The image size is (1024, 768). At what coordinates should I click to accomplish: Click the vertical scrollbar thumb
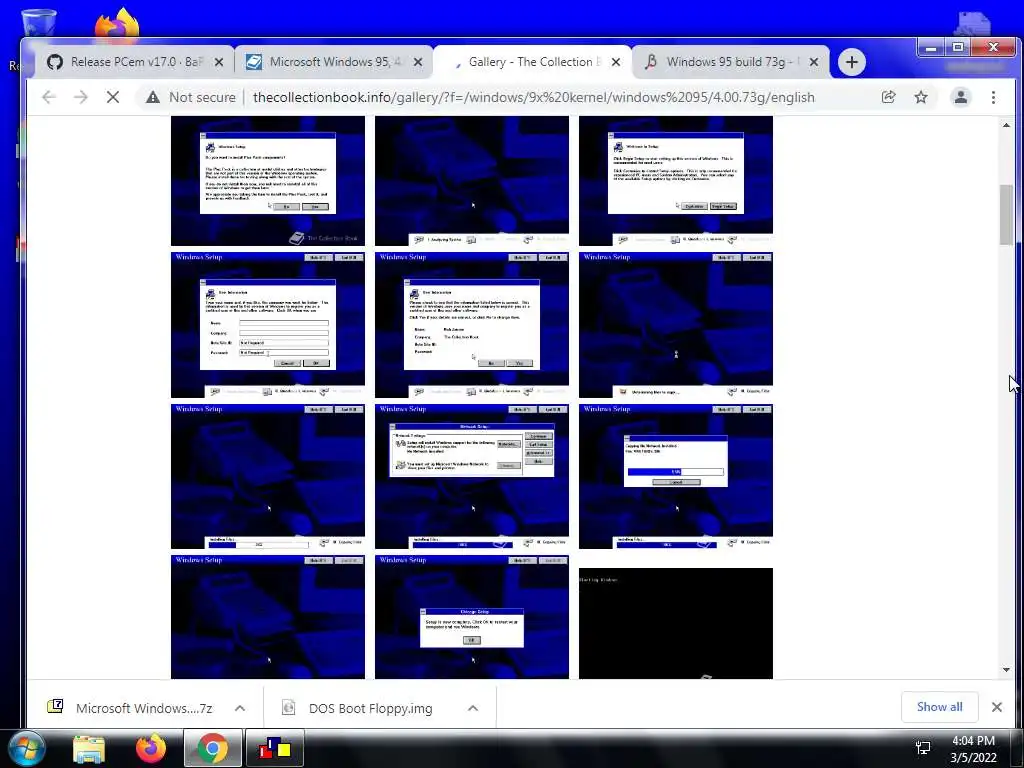coord(1006,216)
